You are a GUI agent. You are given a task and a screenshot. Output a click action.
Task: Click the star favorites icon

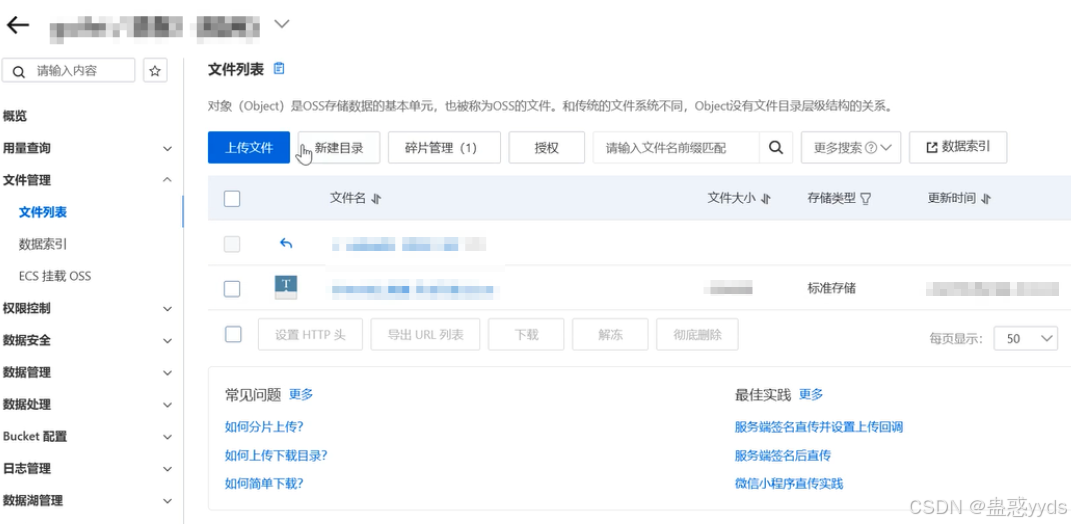tap(155, 70)
